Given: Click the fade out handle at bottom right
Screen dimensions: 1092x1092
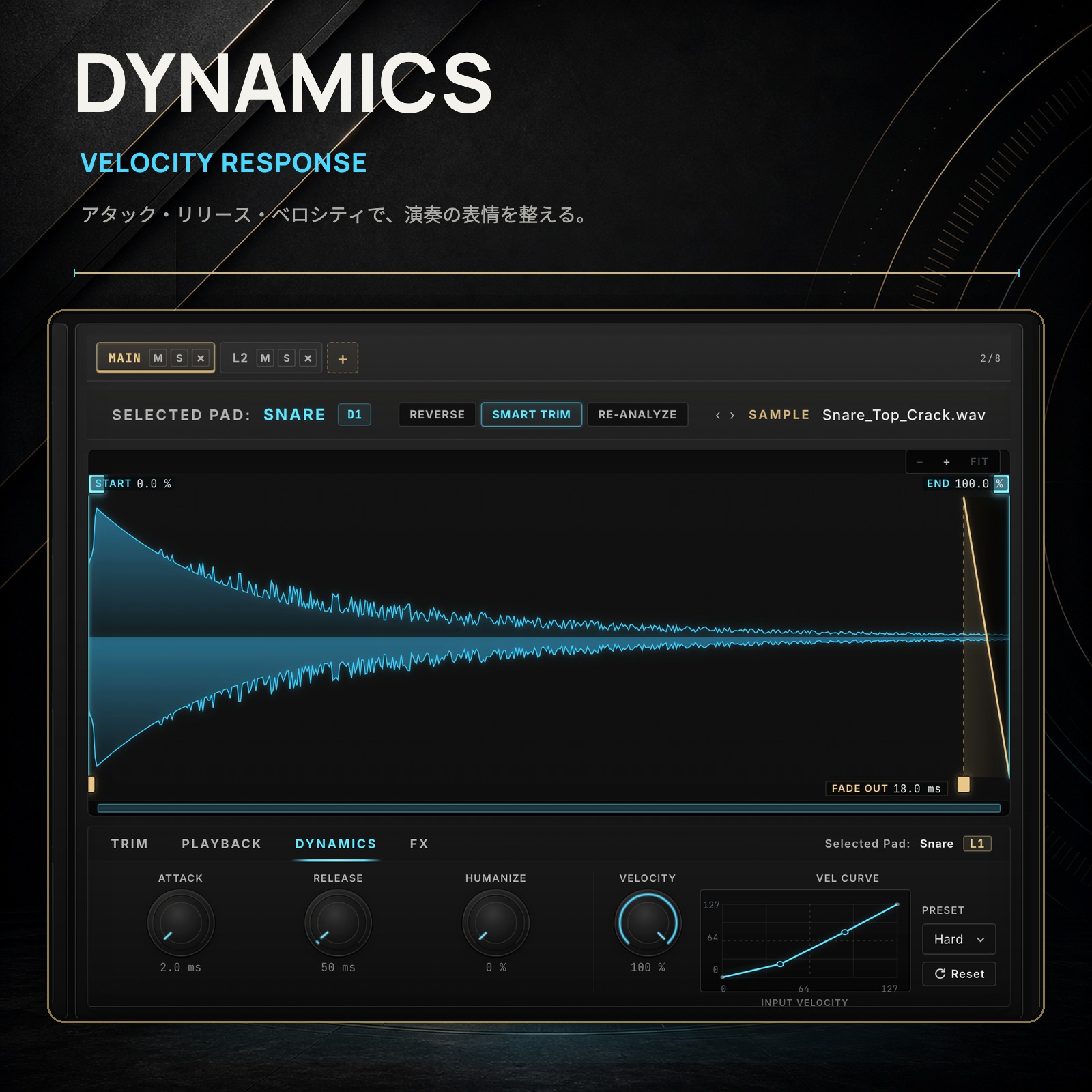Looking at the screenshot, I should [964, 784].
